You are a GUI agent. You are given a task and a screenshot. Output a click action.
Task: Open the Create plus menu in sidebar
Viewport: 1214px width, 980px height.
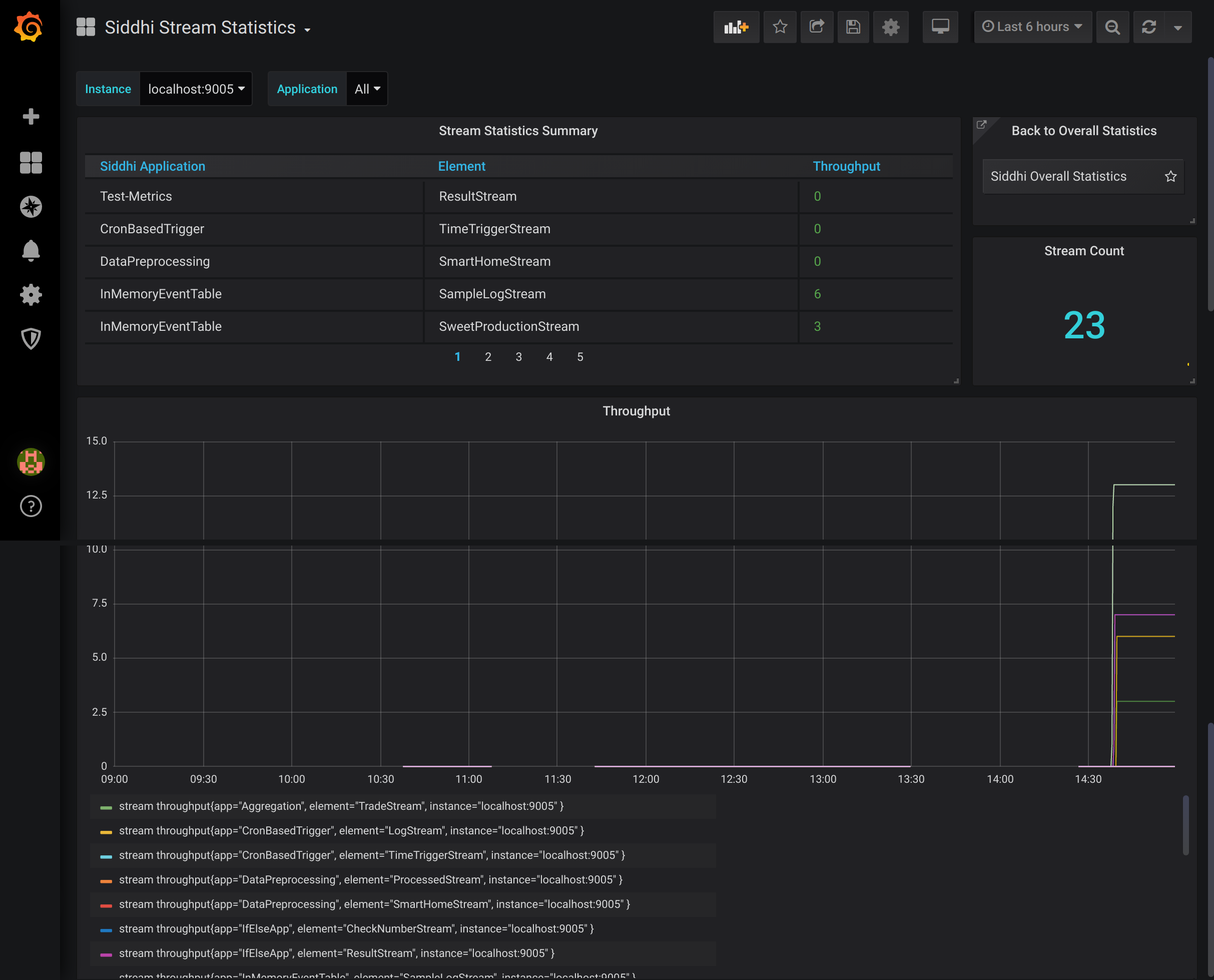coord(31,116)
